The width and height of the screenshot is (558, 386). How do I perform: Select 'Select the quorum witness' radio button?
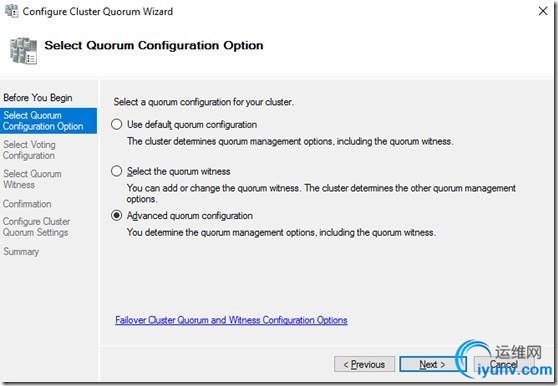tap(117, 171)
